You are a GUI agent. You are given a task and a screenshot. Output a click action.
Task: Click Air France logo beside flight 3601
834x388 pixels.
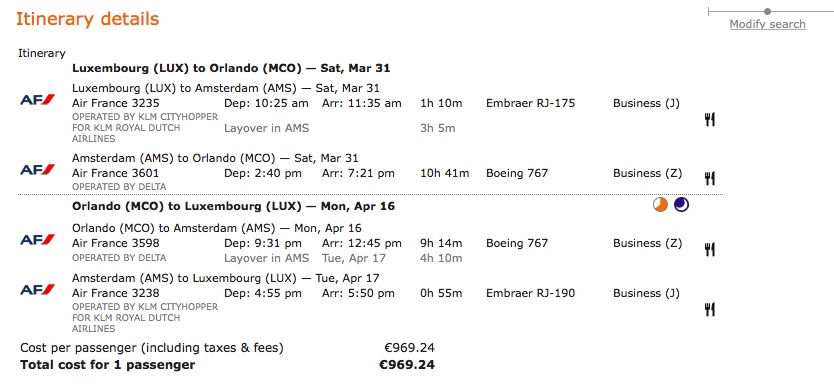(37, 170)
